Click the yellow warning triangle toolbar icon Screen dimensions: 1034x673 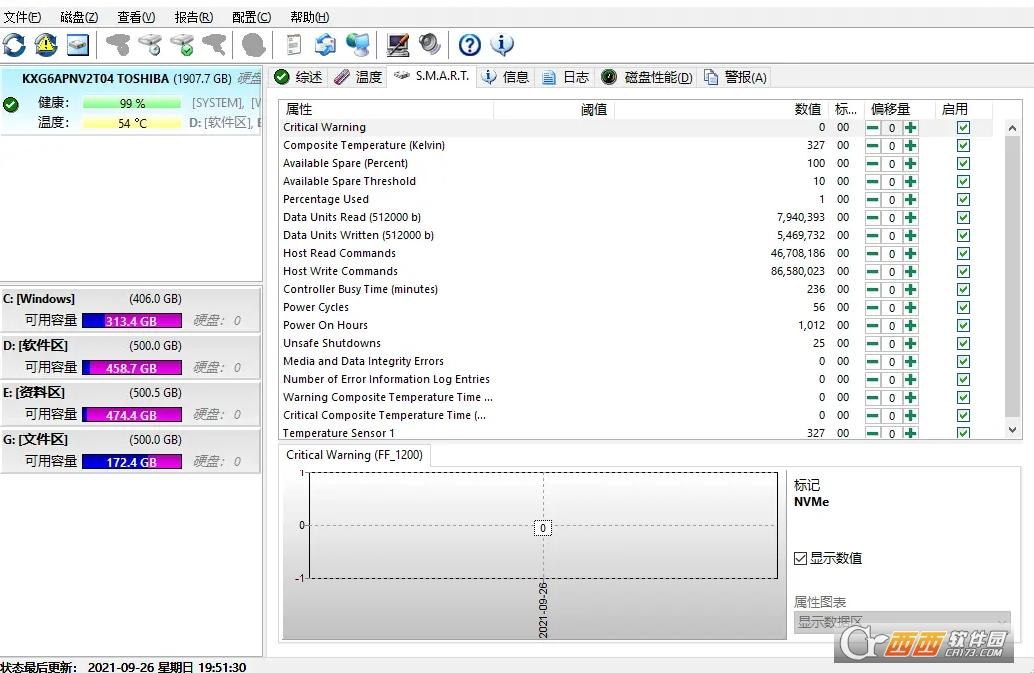pos(46,45)
